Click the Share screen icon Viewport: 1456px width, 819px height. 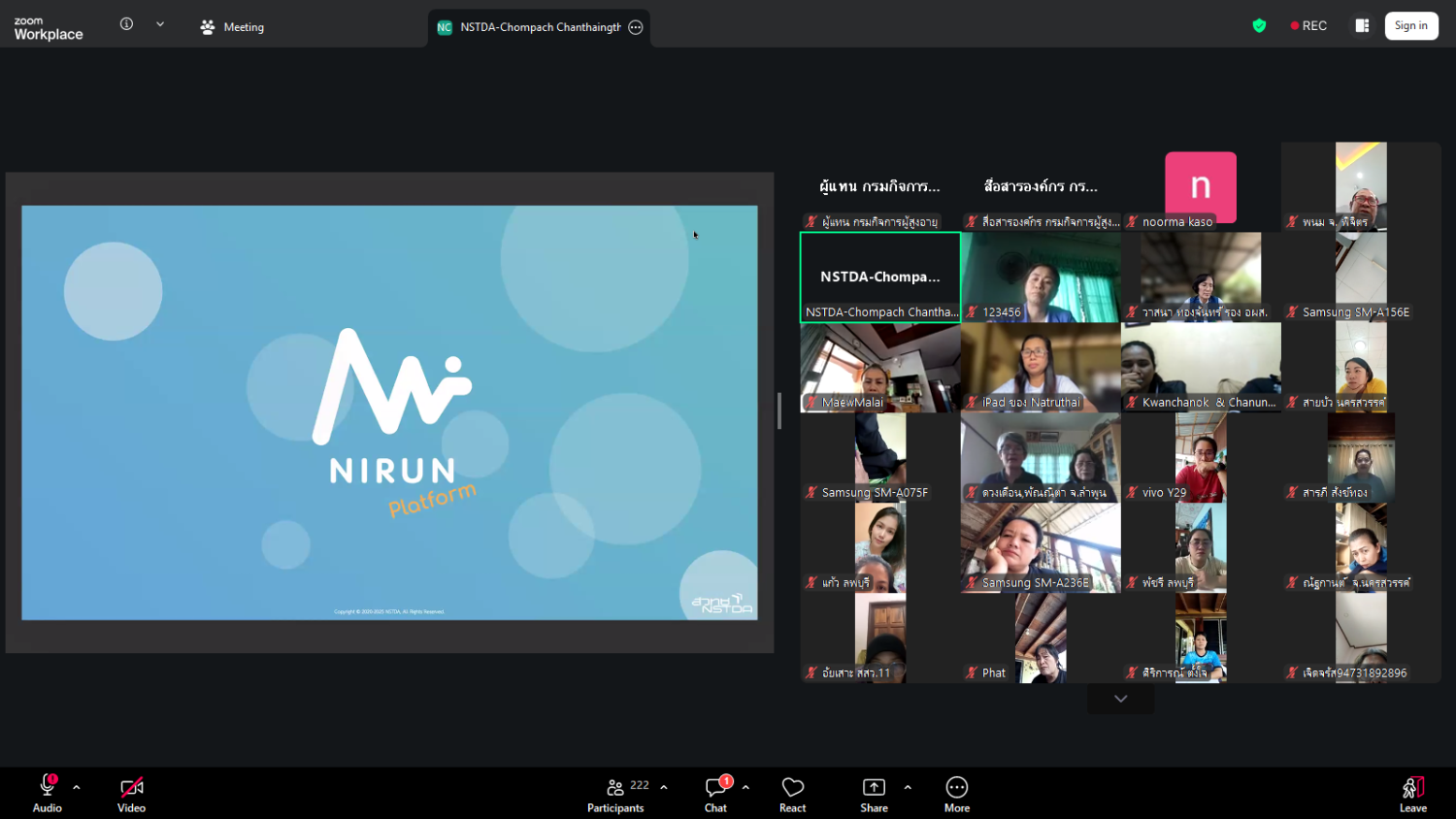(874, 793)
